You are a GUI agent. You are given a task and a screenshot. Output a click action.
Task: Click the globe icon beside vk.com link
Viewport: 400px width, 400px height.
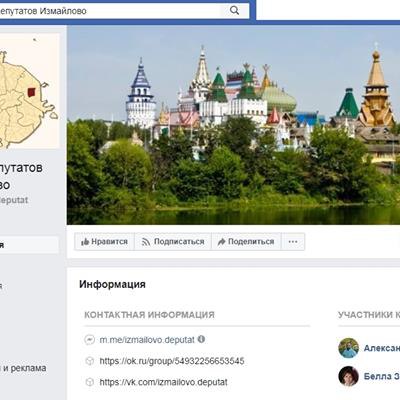pos(89,382)
